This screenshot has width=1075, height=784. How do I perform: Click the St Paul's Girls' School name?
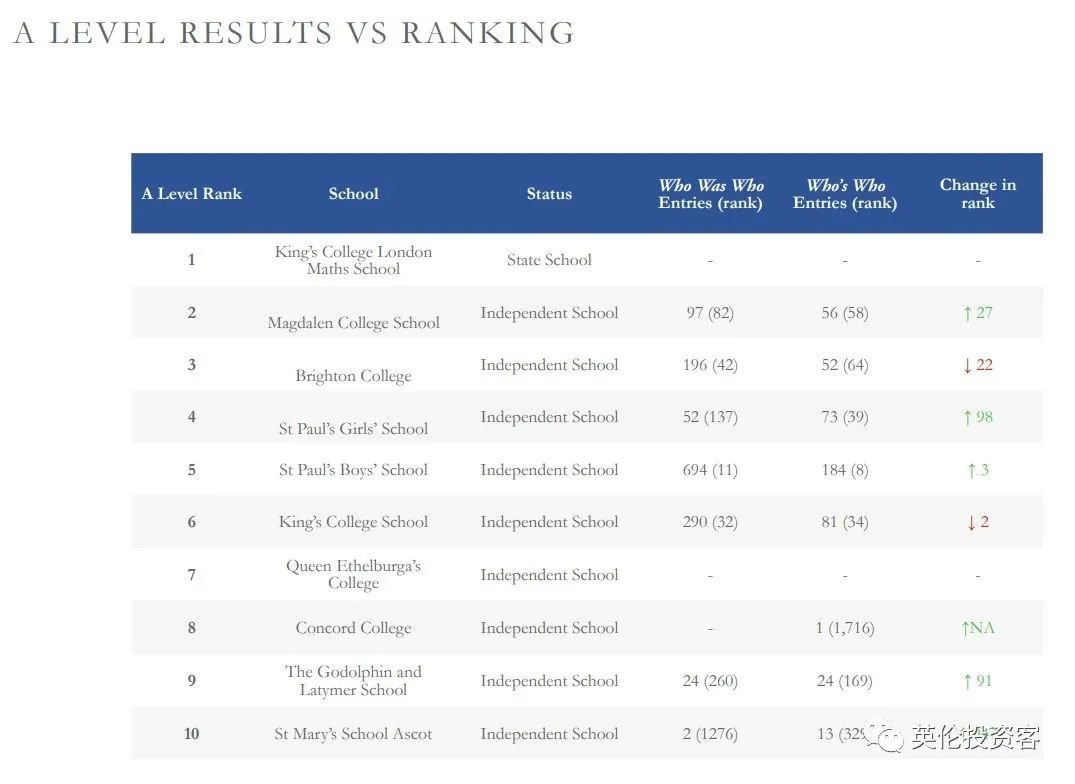[354, 428]
